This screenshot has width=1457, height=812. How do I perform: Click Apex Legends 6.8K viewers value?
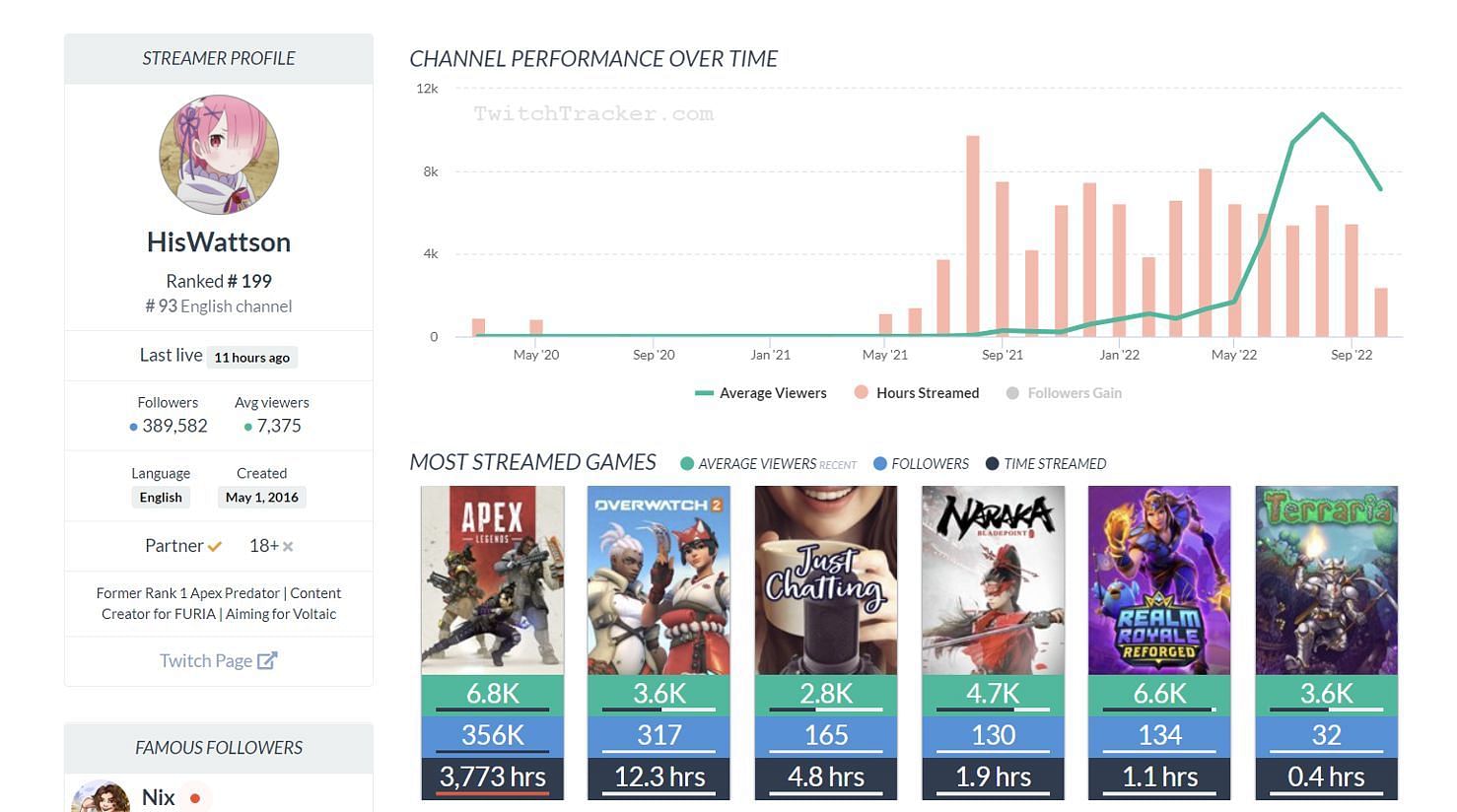tap(493, 694)
